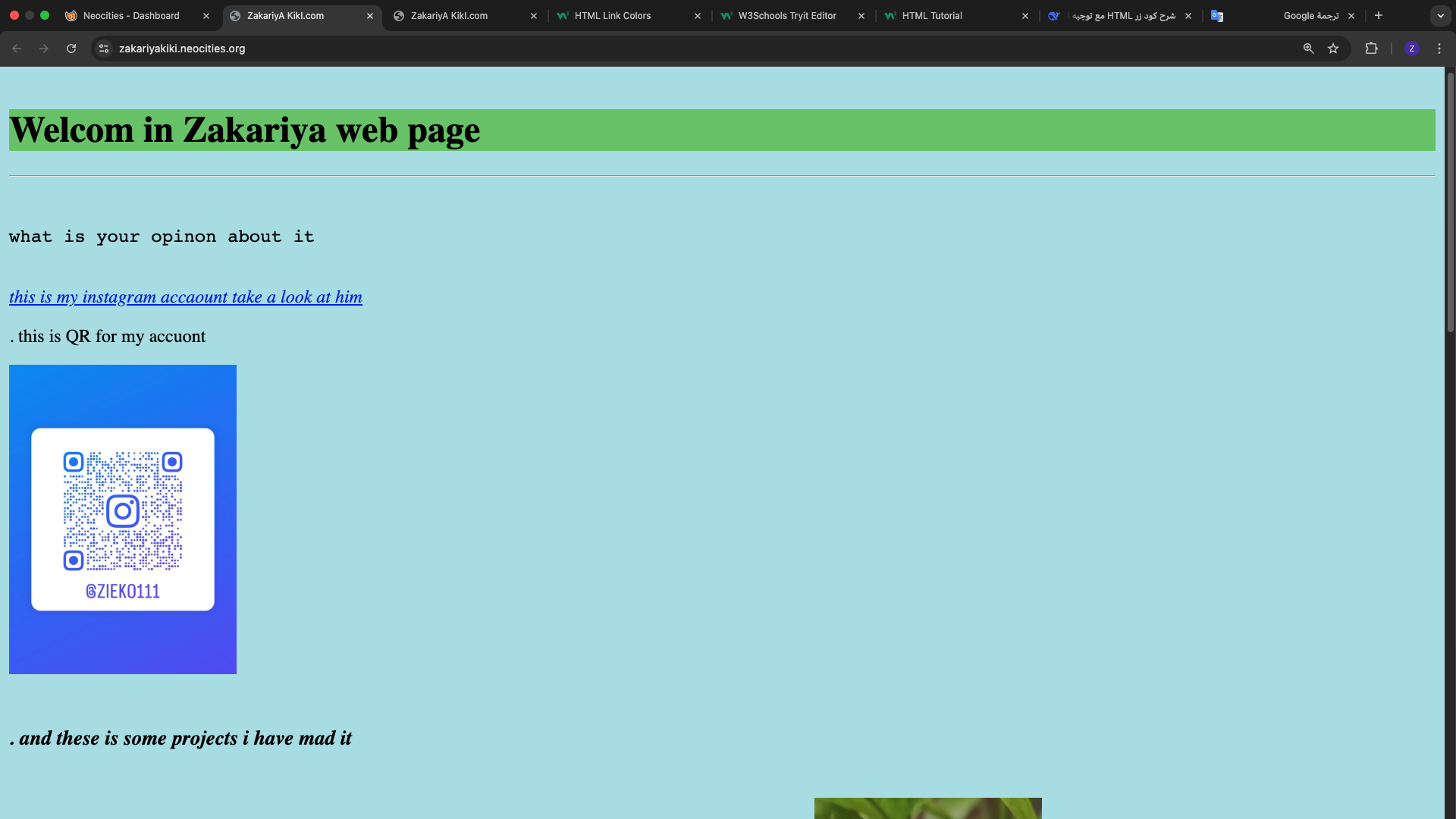
Task: Expand tab search dropdown arrow
Action: click(x=1440, y=15)
